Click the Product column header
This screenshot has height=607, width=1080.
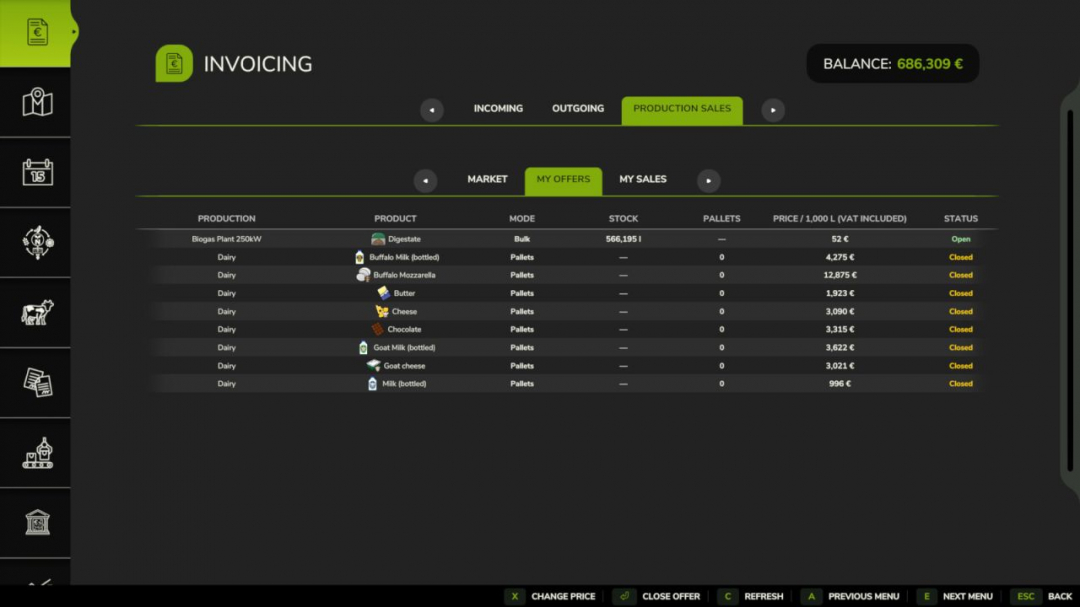[395, 218]
